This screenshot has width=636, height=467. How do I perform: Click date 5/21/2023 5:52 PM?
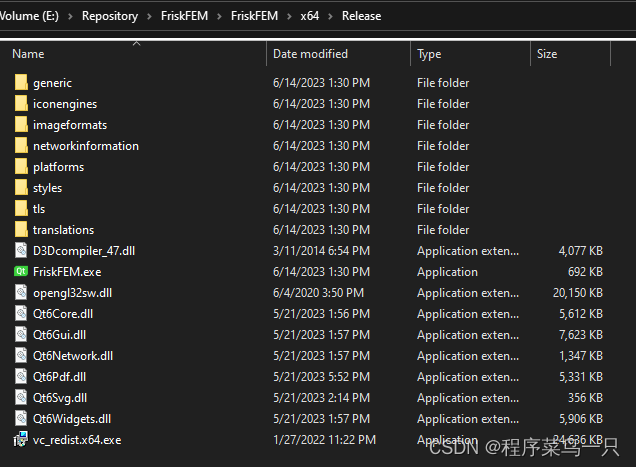pyautogui.click(x=321, y=377)
